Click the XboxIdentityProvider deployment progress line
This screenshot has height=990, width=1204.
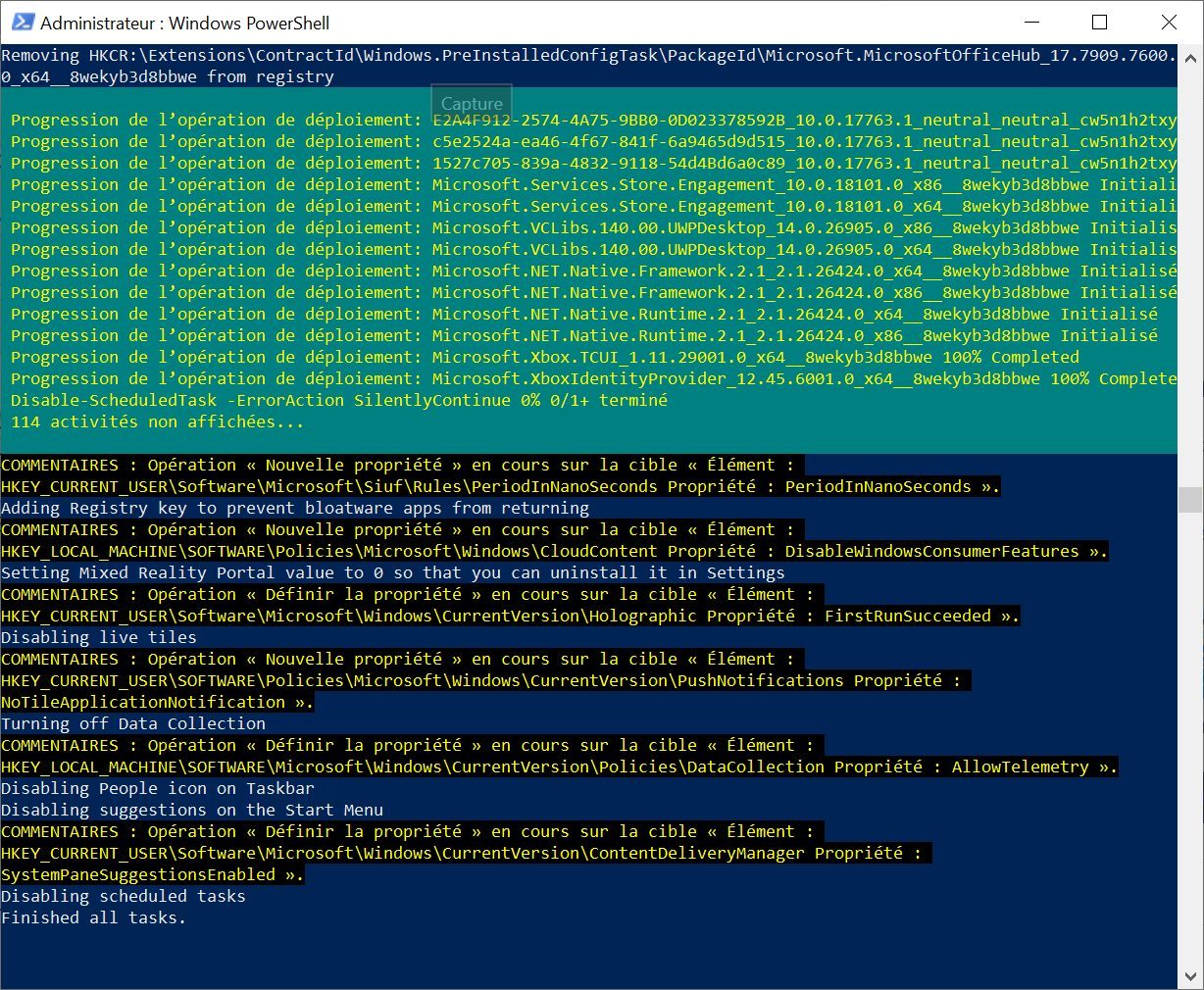(593, 378)
